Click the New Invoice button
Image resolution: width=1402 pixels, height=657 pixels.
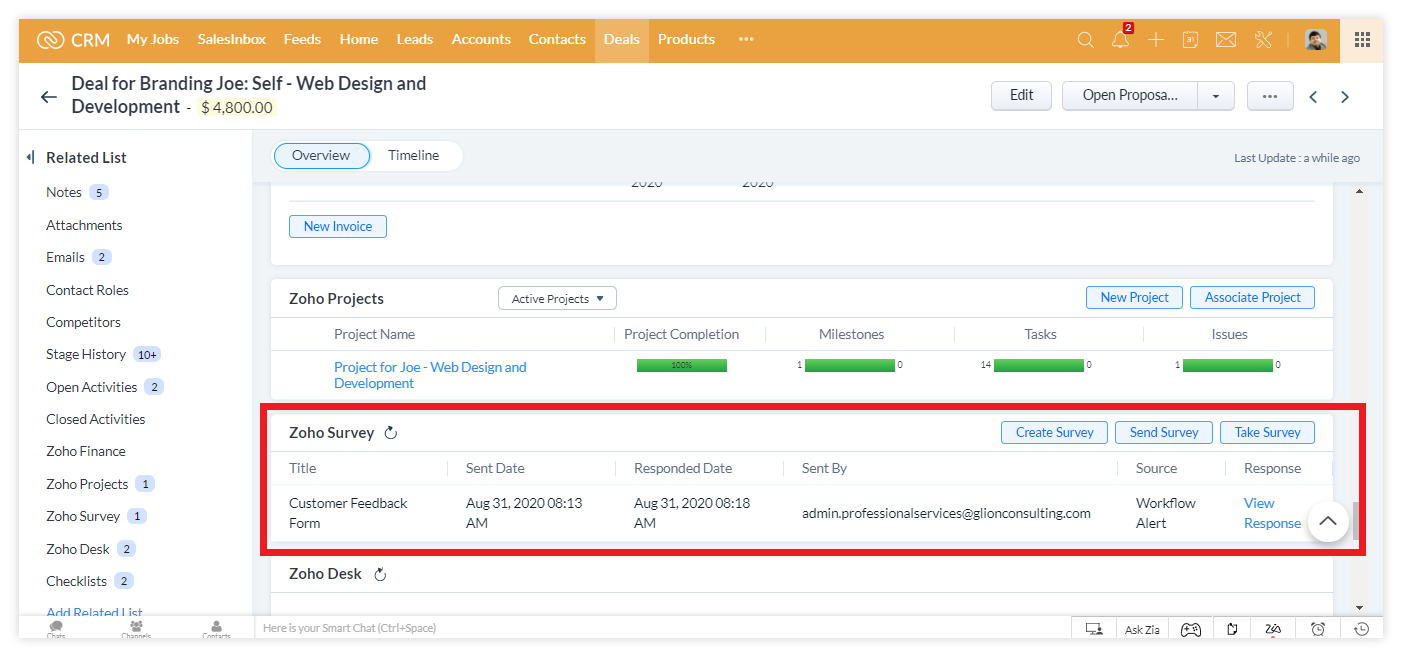338,226
